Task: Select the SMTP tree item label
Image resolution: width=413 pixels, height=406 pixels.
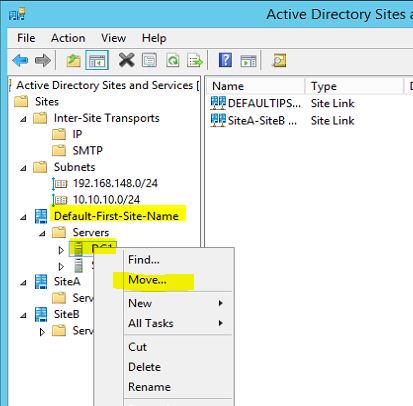Action: click(88, 150)
